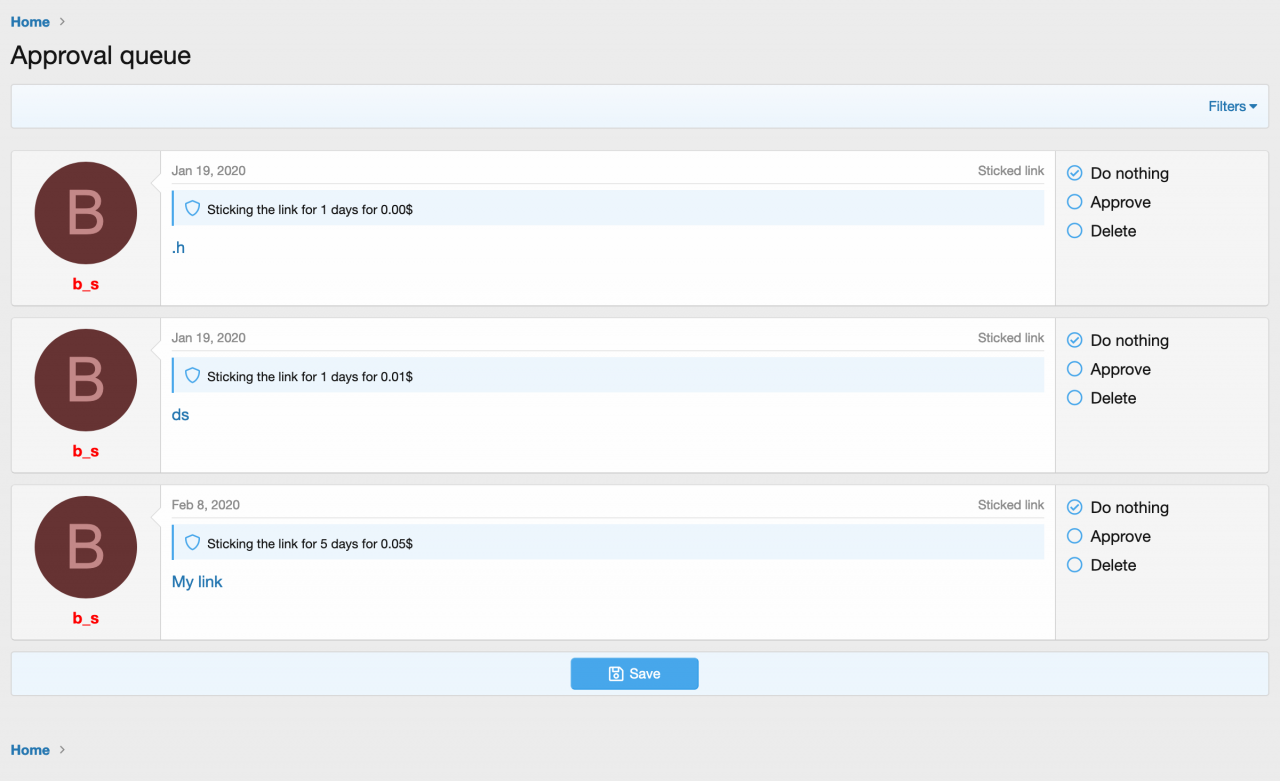This screenshot has height=781, width=1280.
Task: Click the shield icon beside 5 days notice
Action: point(193,543)
